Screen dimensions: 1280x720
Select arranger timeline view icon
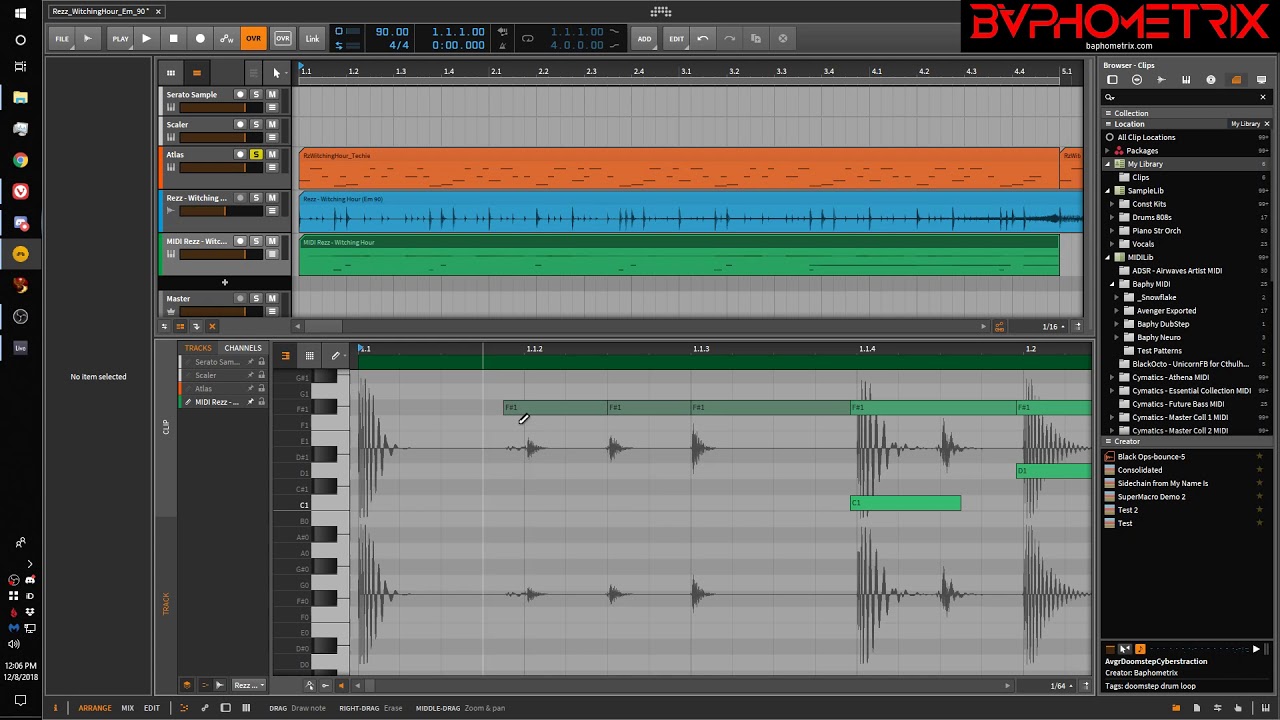coord(197,72)
